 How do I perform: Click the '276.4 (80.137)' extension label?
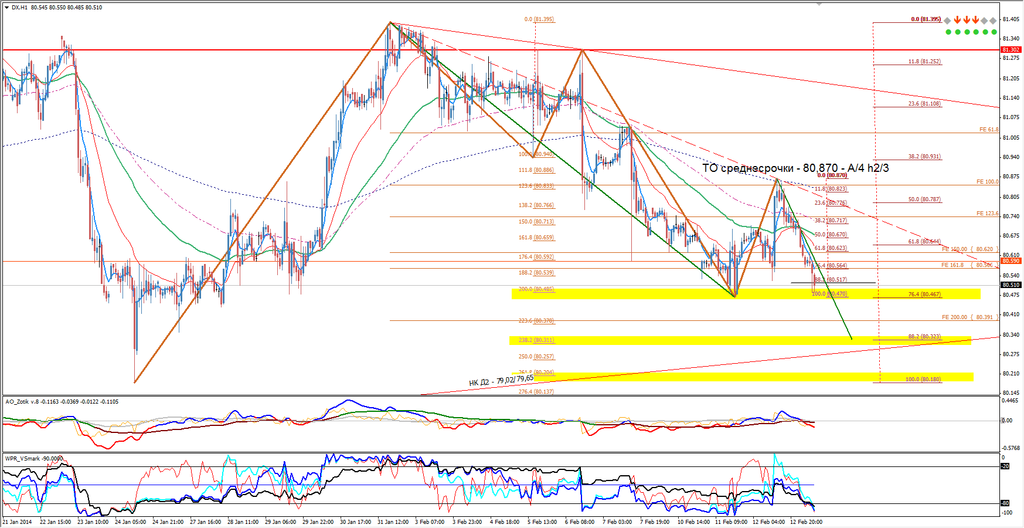[537, 391]
